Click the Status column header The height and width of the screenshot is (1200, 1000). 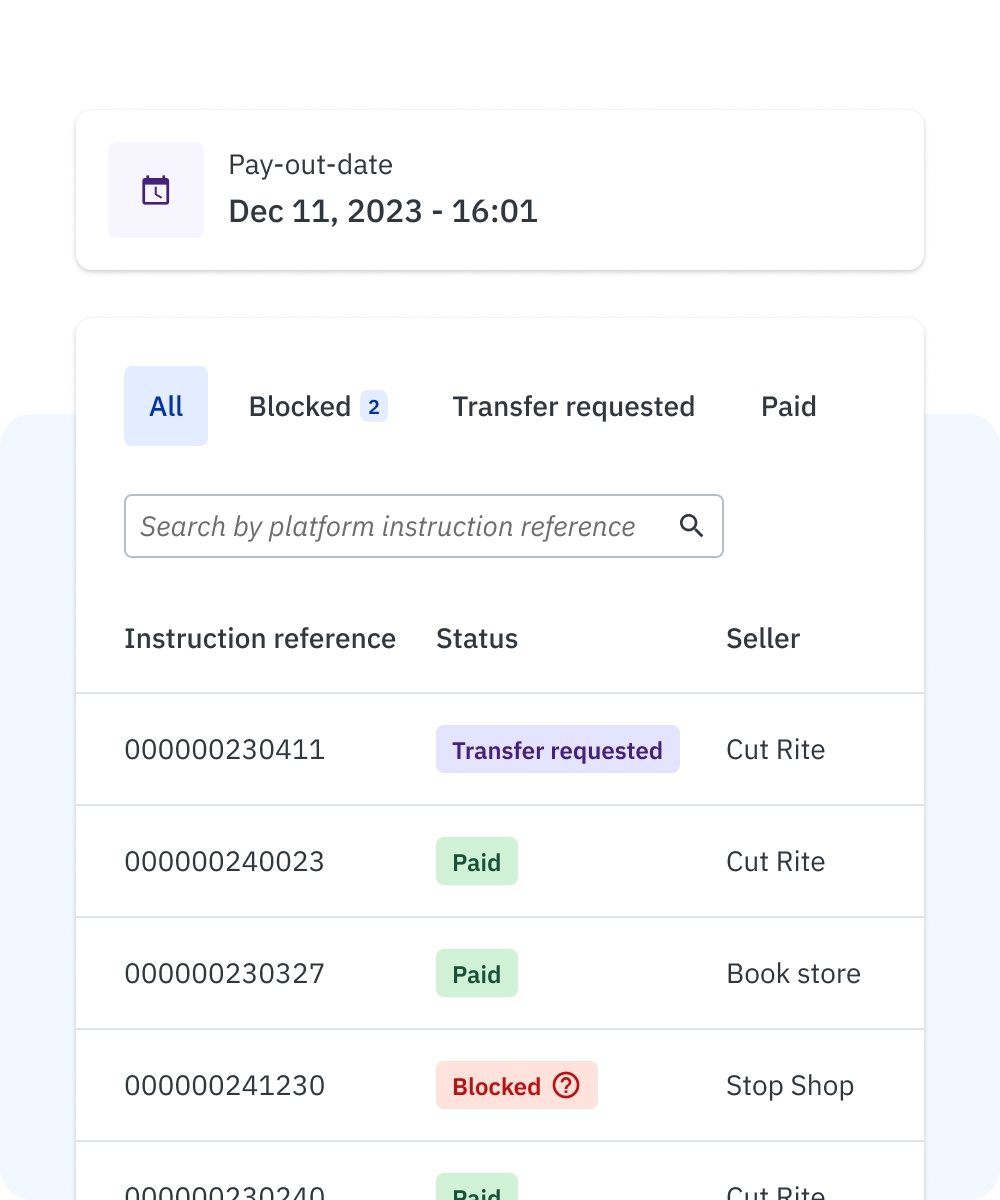[477, 639]
